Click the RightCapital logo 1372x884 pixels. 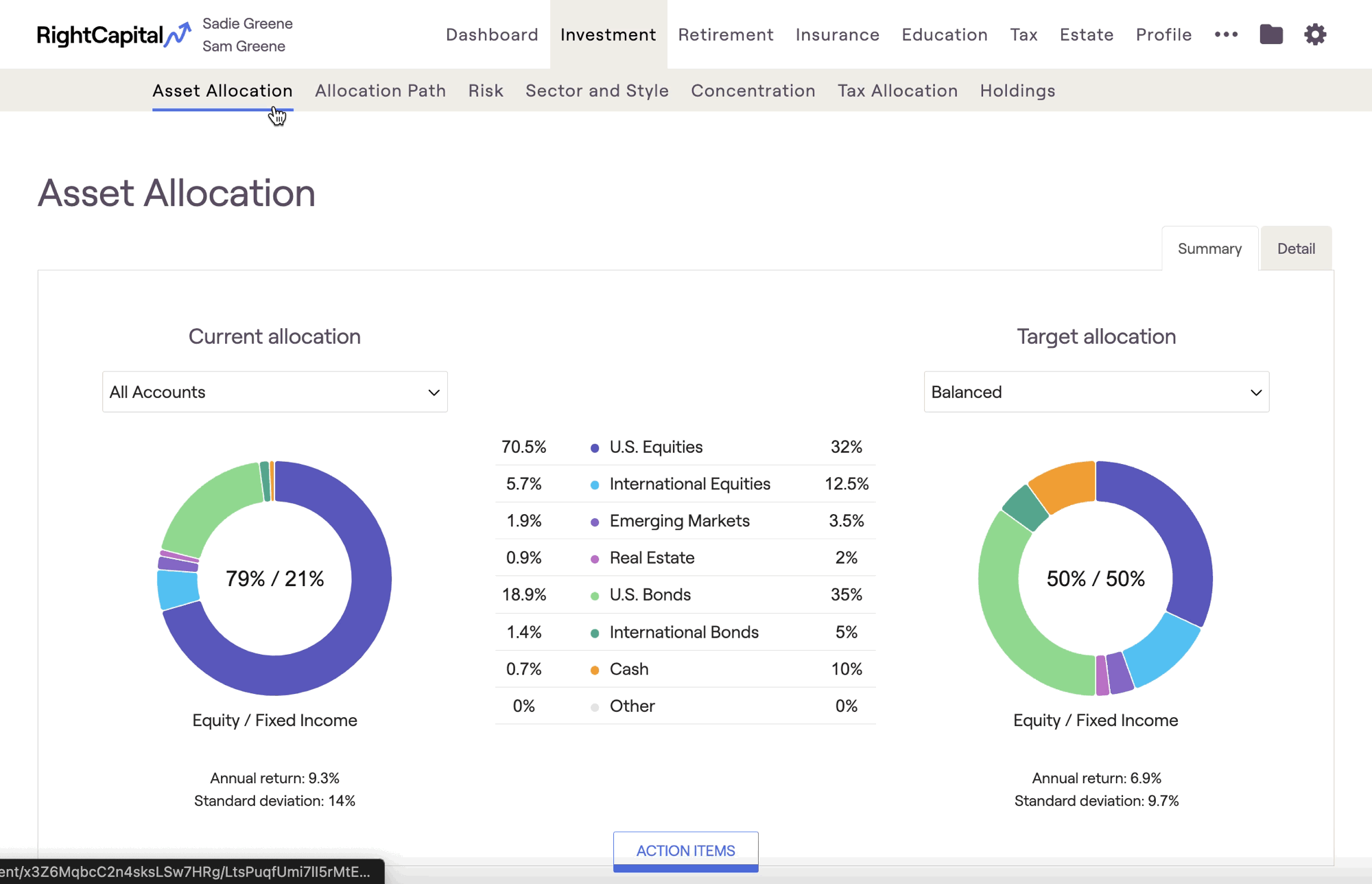click(x=113, y=34)
